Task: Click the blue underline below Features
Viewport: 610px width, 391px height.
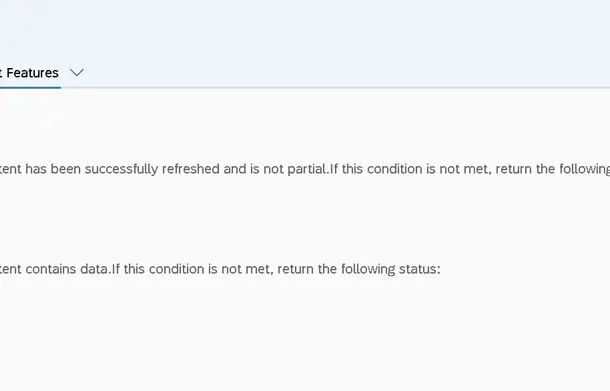Action: pyautogui.click(x=30, y=88)
